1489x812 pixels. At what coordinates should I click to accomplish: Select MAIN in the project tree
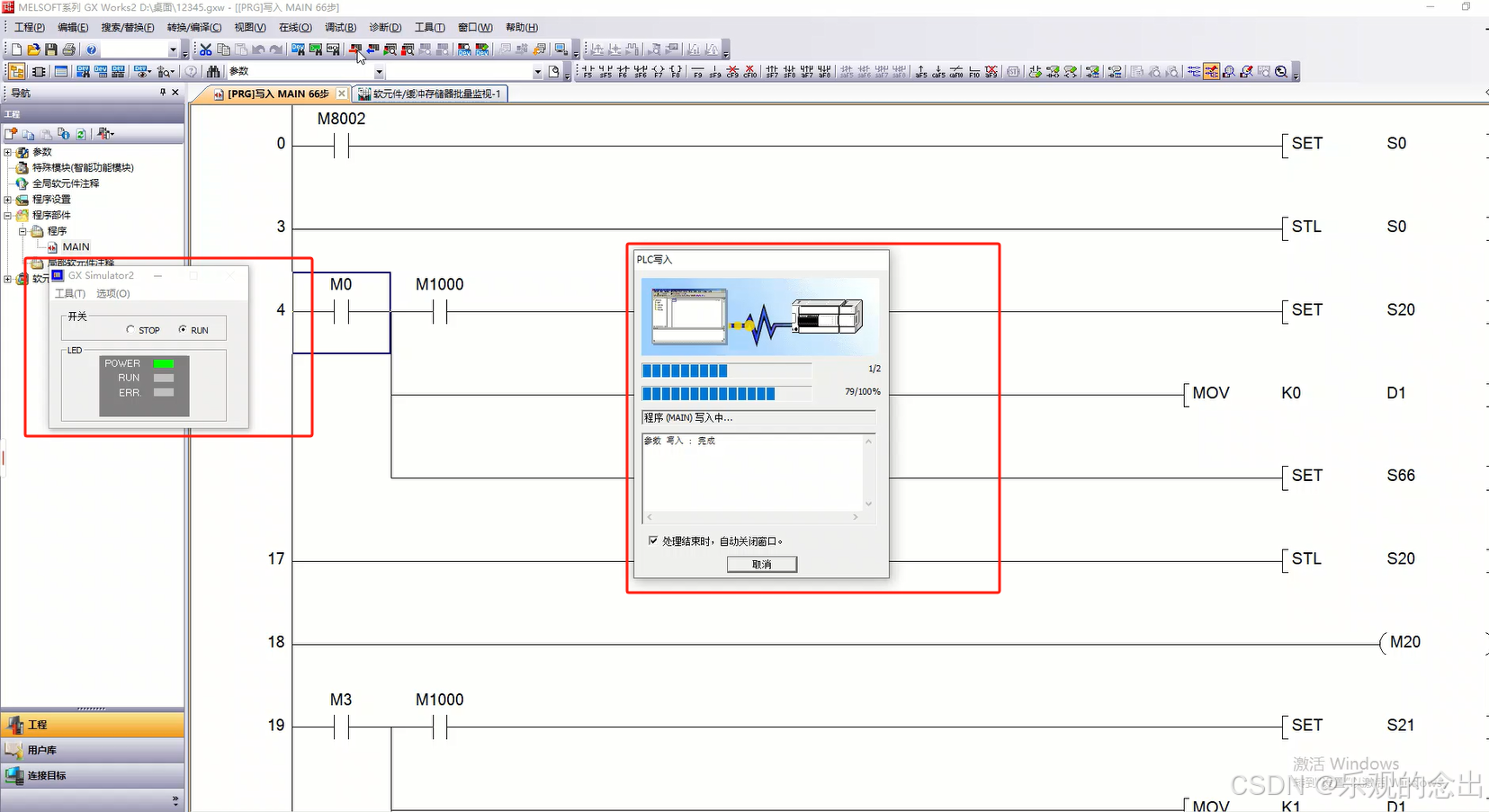click(x=76, y=246)
